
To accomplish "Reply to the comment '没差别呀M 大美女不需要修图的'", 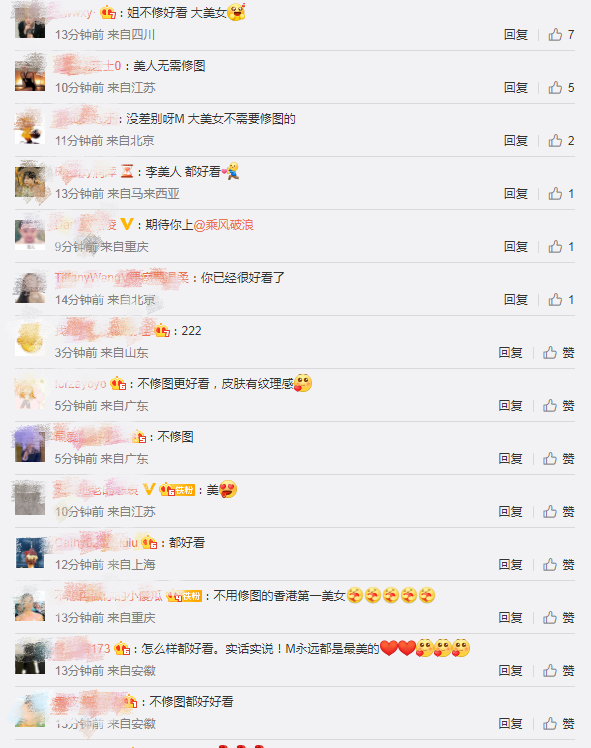I will coord(516,140).
